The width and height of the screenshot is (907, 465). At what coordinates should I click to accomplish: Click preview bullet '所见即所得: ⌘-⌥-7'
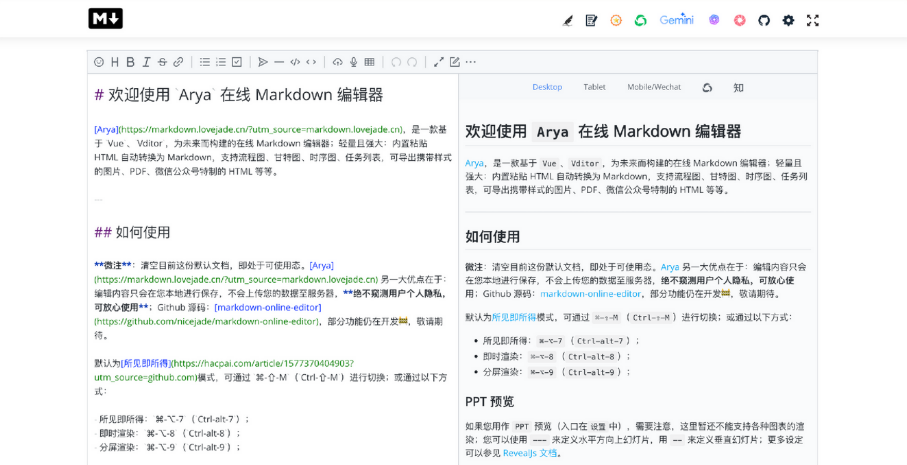tap(562, 341)
